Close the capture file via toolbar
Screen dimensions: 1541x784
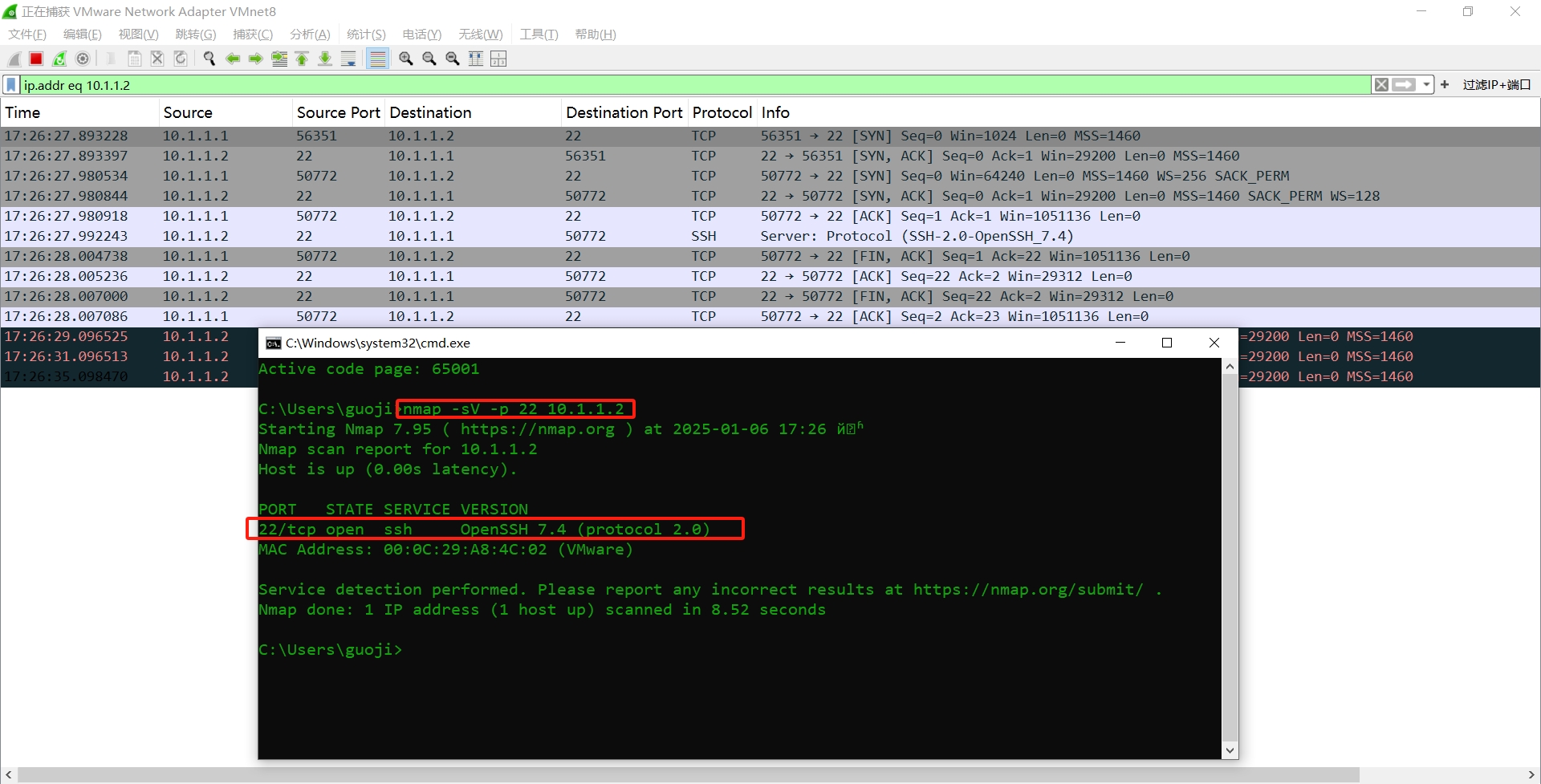pos(157,59)
